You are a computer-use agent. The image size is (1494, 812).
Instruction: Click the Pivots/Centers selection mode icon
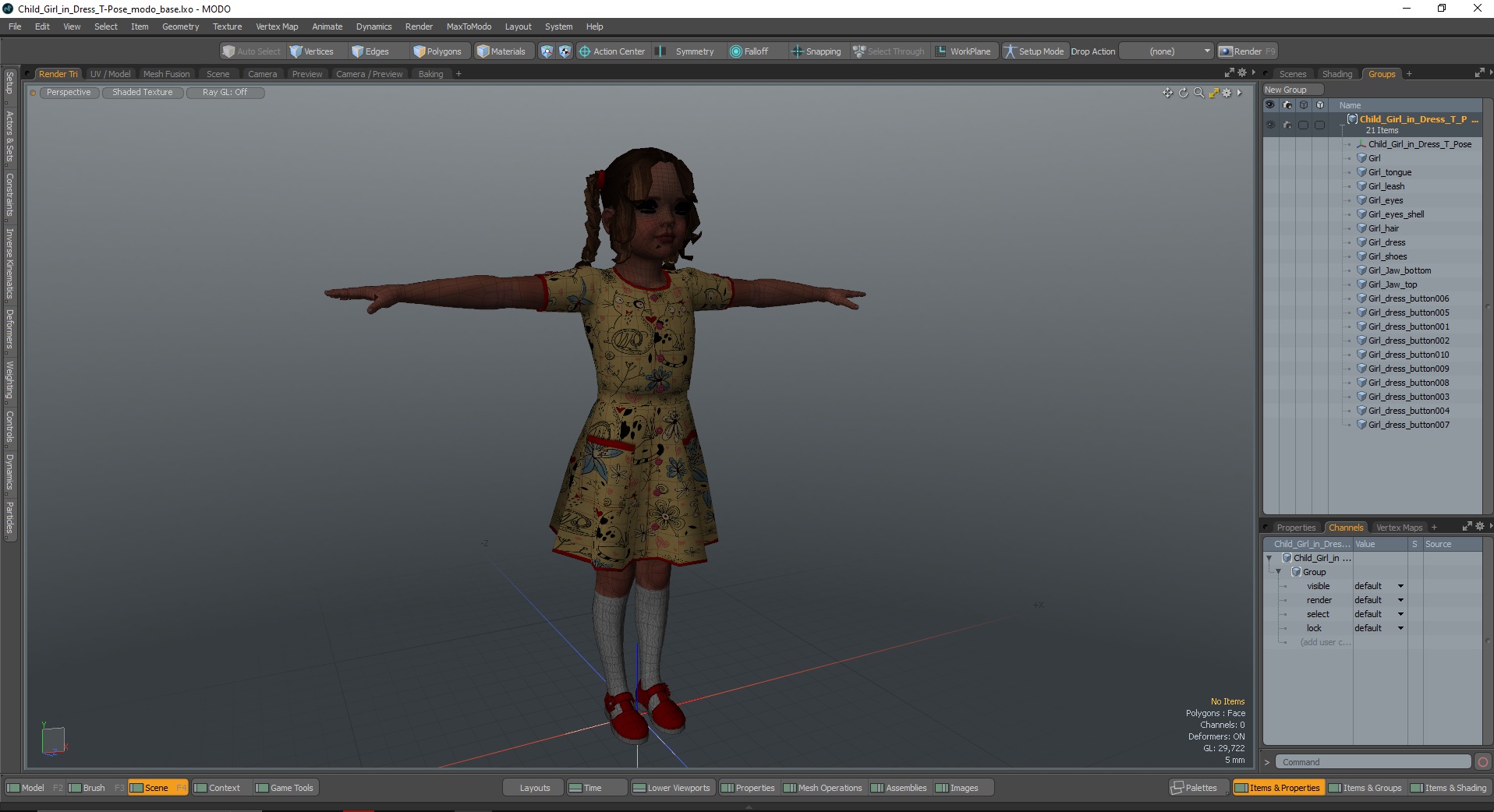pyautogui.click(x=565, y=51)
